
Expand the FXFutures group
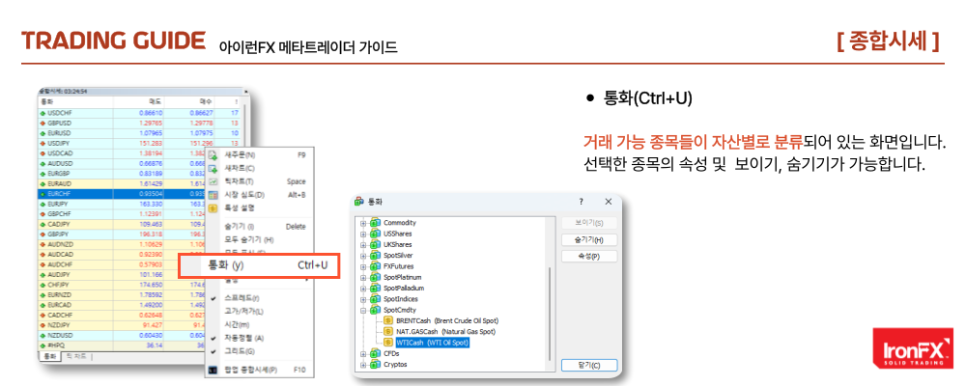pos(363,266)
